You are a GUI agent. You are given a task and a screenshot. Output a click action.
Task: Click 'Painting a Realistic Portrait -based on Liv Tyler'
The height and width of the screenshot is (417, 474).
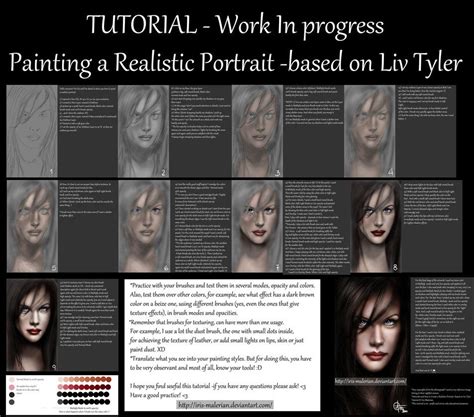click(236, 63)
